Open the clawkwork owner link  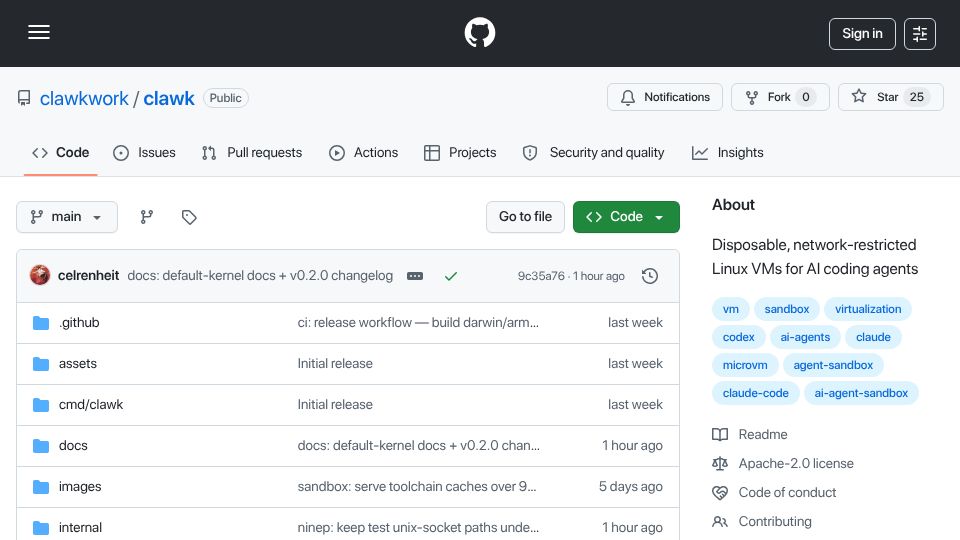[84, 98]
